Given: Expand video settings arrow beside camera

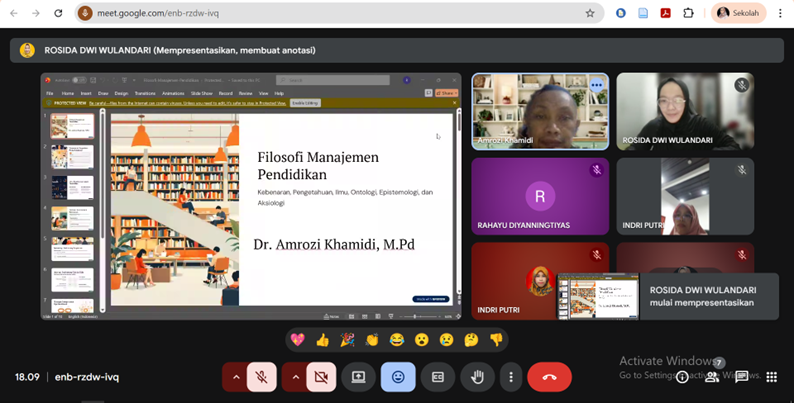Looking at the screenshot, I should 295,377.
